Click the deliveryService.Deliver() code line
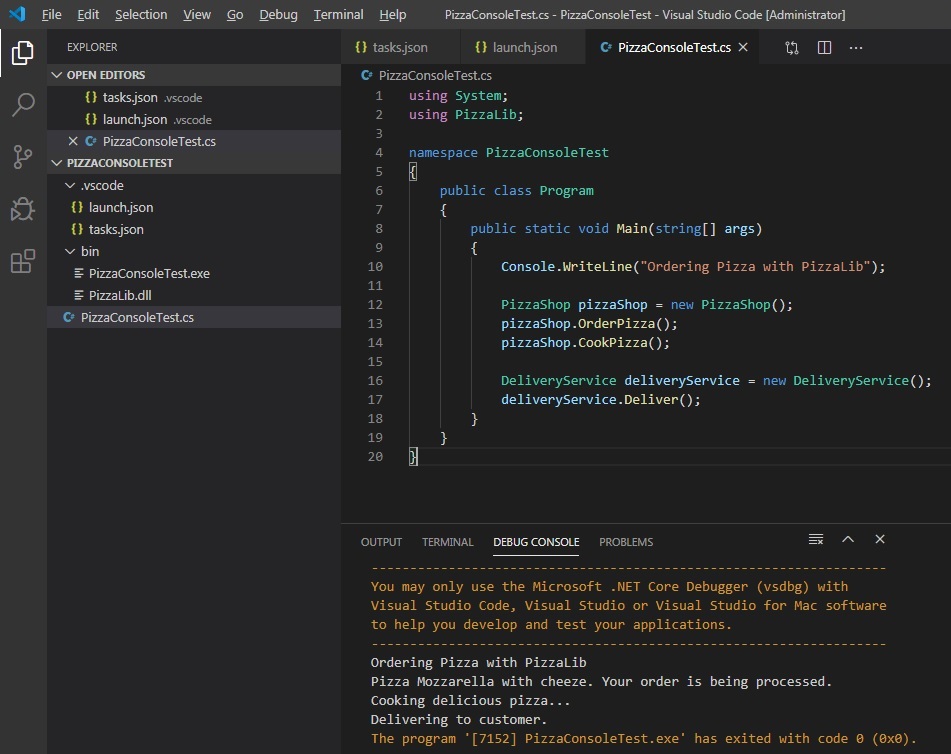 click(x=600, y=399)
